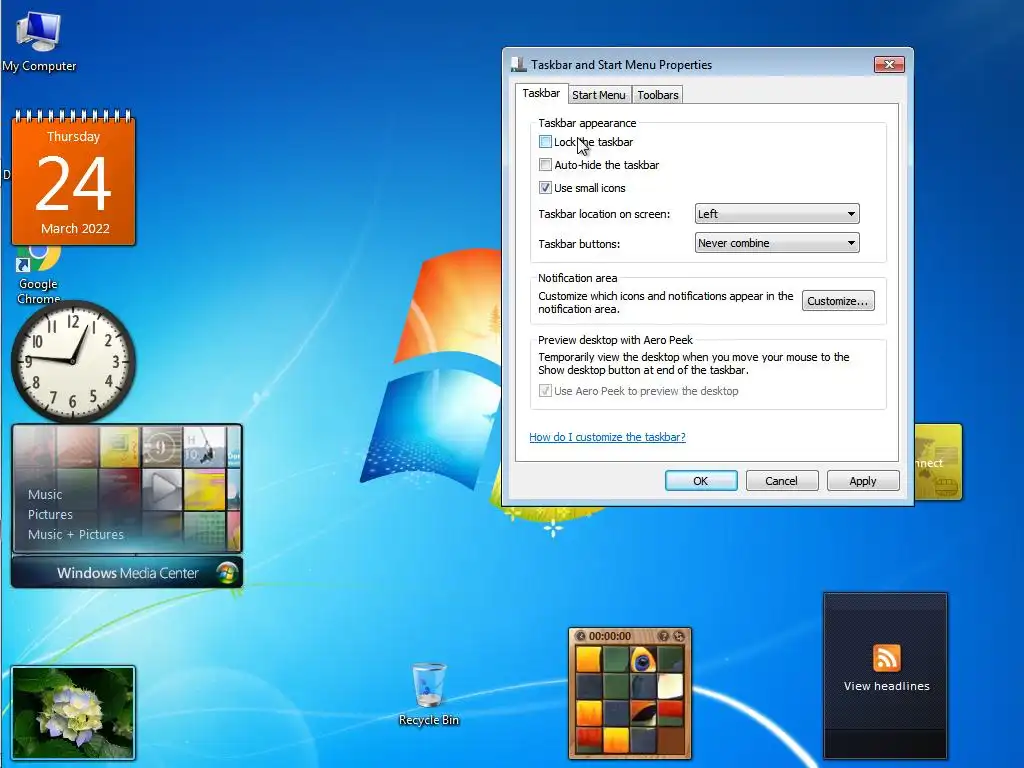Open the My Computer desktop icon
This screenshot has height=768, width=1024.
(x=39, y=40)
